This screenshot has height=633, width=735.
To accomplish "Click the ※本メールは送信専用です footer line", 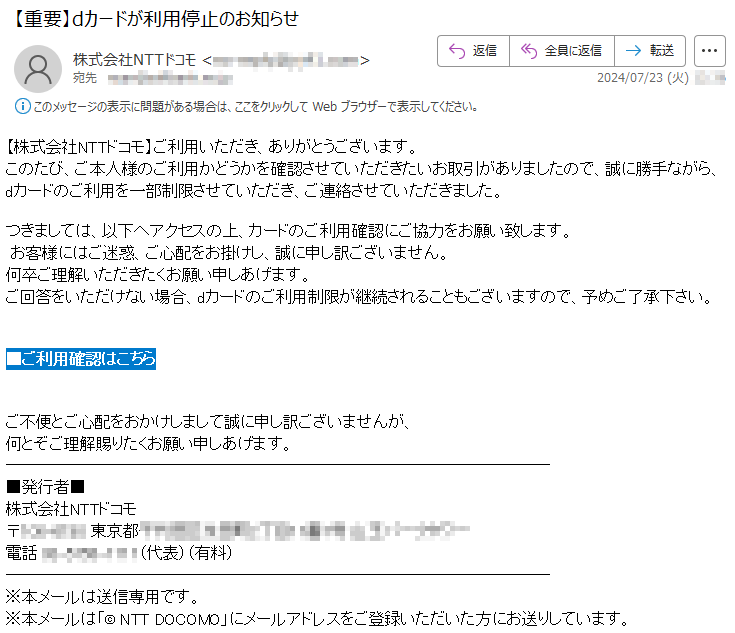I will (x=103, y=596).
